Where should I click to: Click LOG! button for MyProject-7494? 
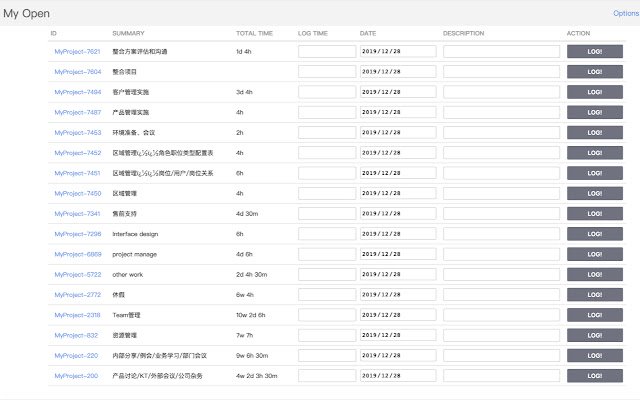(x=595, y=92)
